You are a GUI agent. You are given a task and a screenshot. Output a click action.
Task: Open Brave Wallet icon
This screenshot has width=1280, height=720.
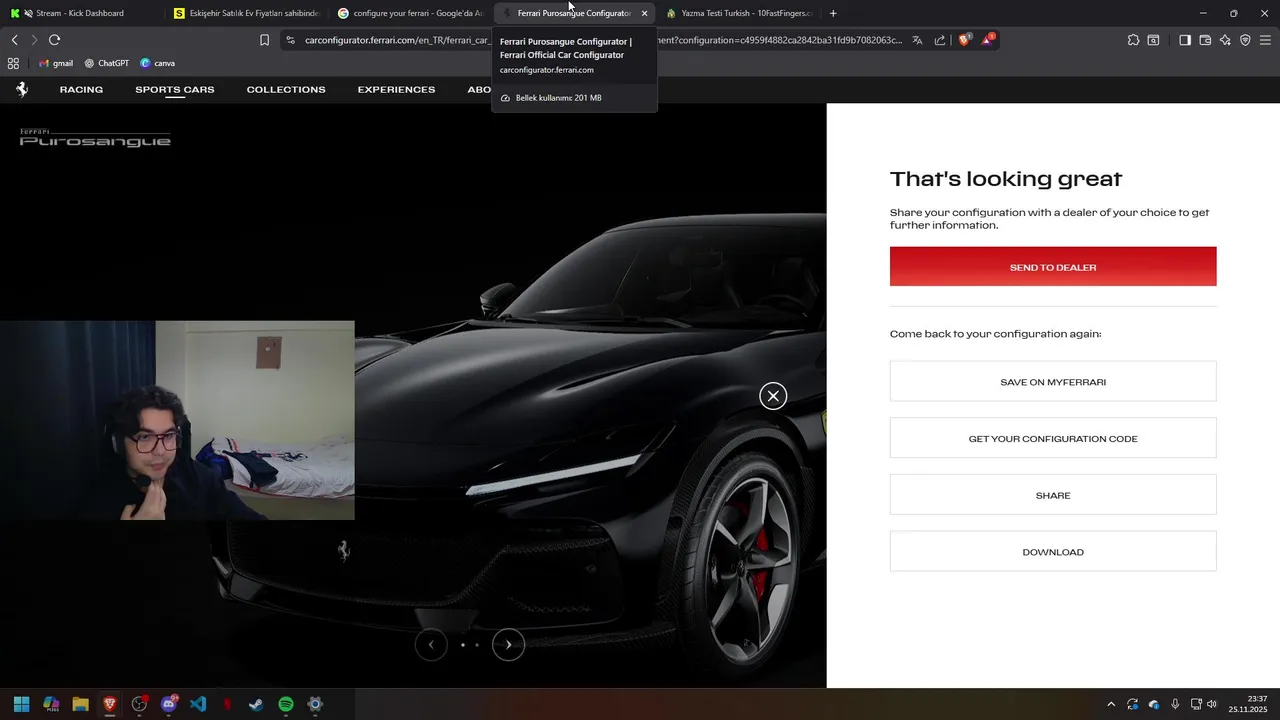tap(1205, 40)
